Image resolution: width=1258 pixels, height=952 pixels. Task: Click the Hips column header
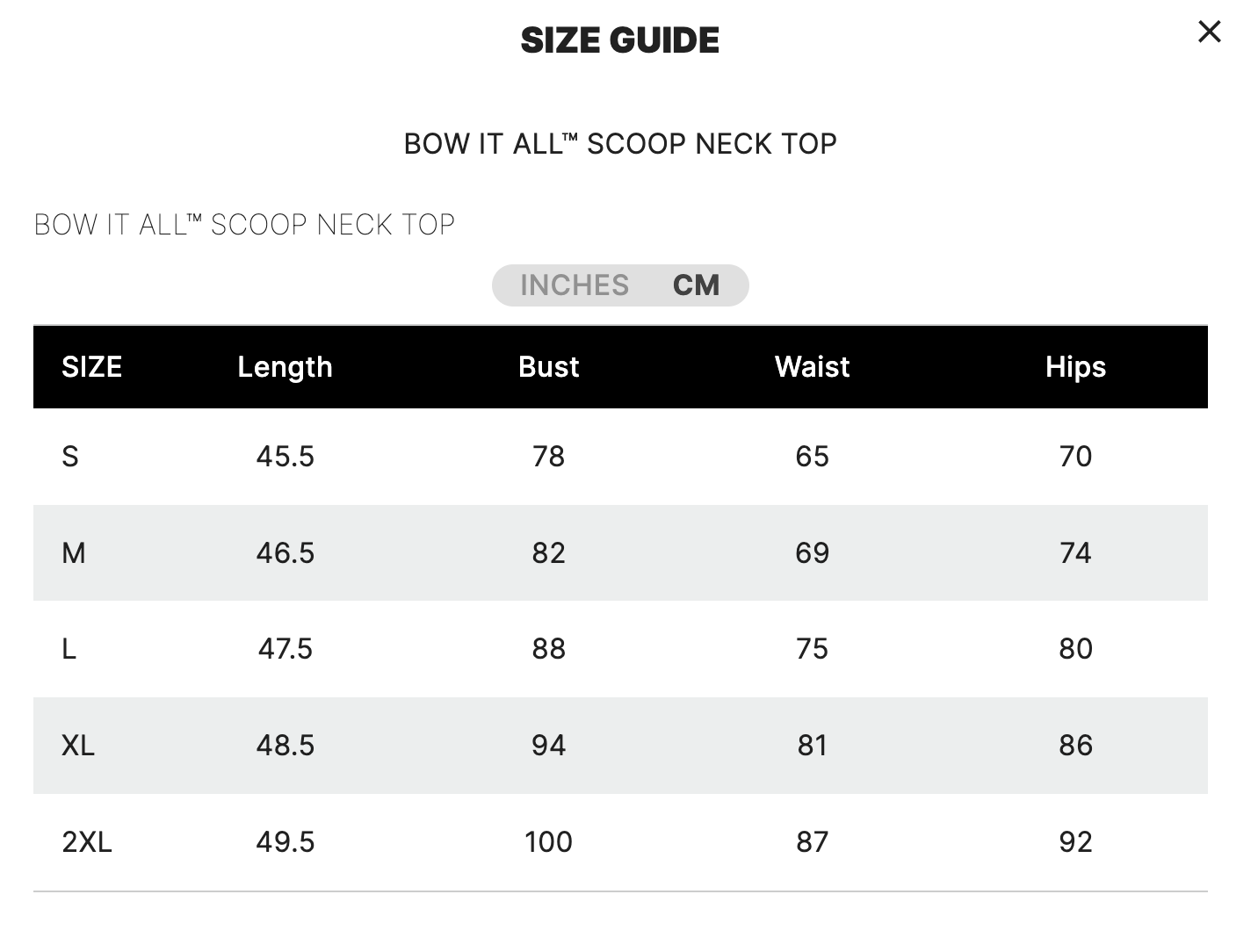tap(1075, 367)
